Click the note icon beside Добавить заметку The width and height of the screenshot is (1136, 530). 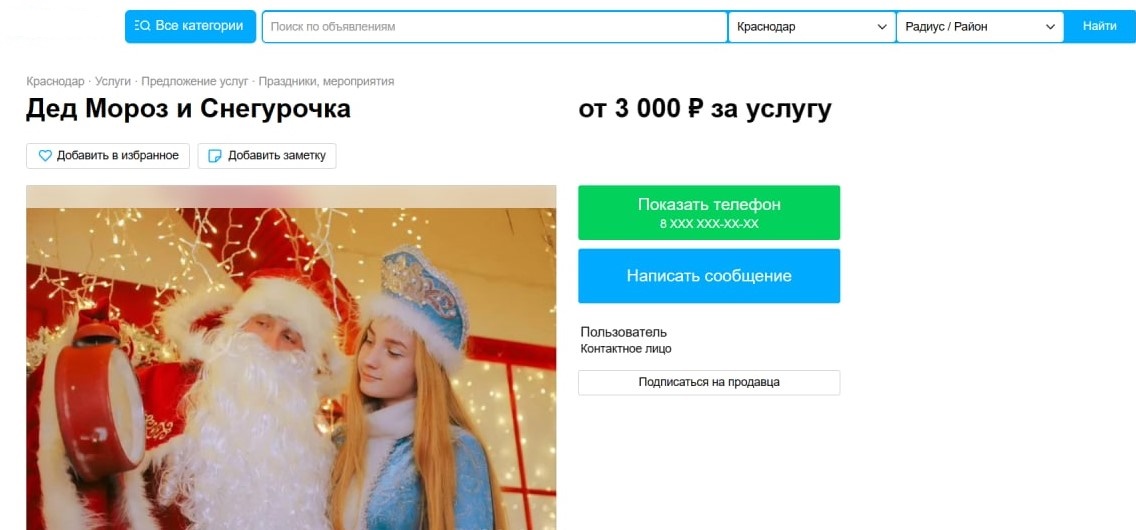point(214,156)
